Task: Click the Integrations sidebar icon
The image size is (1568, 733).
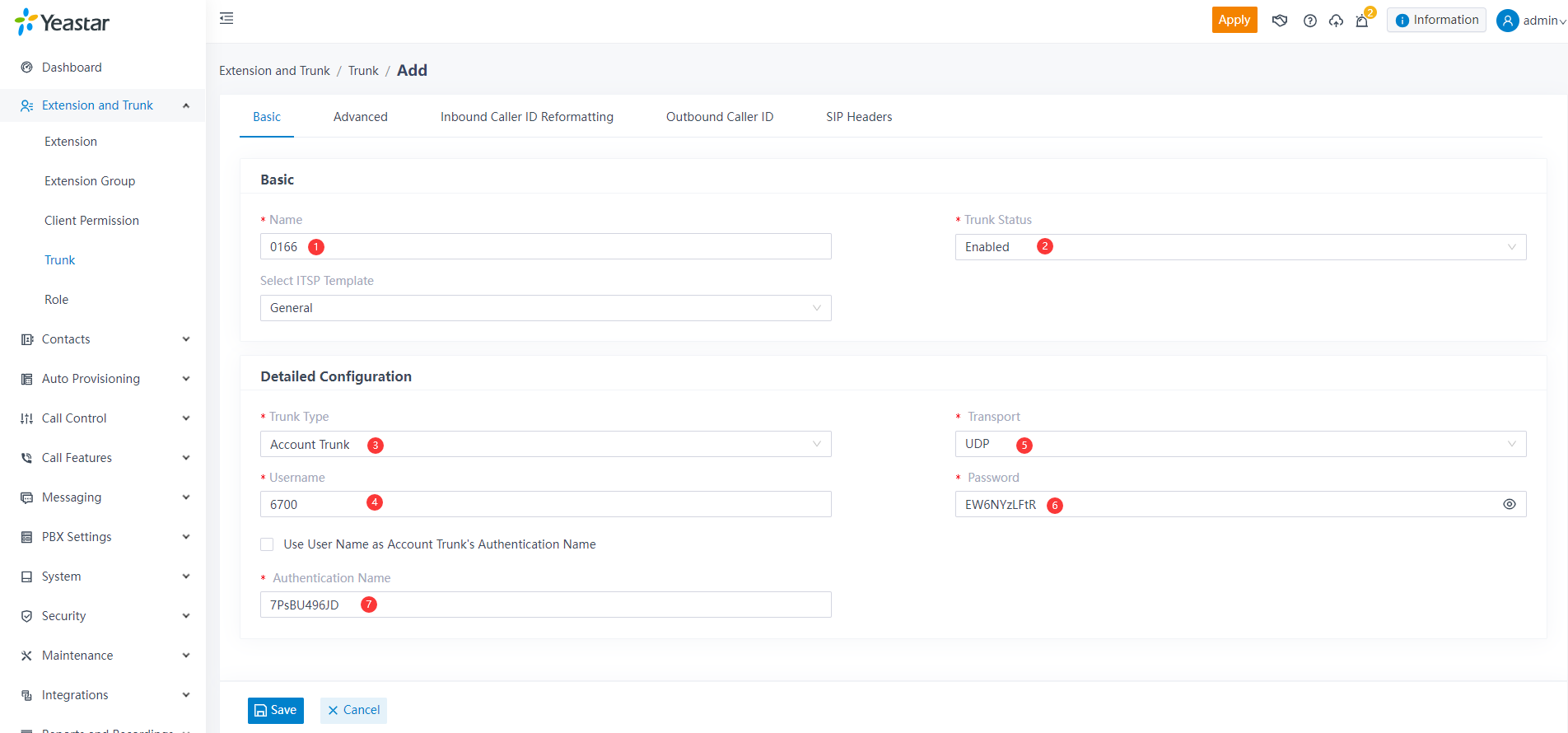Action: point(26,695)
